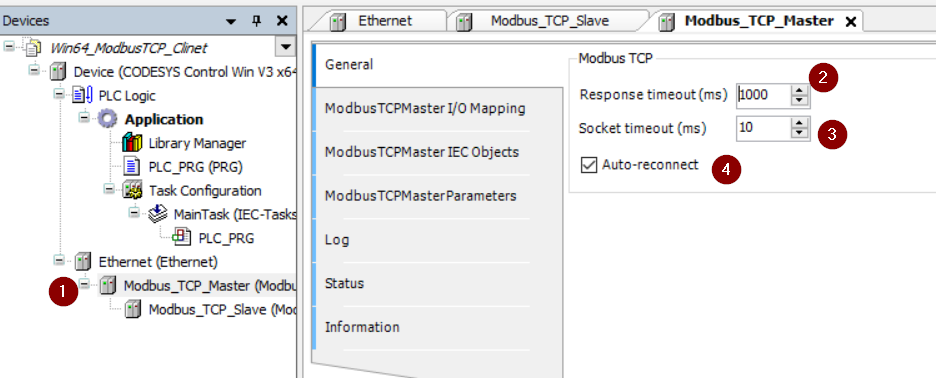Viewport: 936px width, 378px height.
Task: Select the Library Manager book icon
Action: coord(133,143)
